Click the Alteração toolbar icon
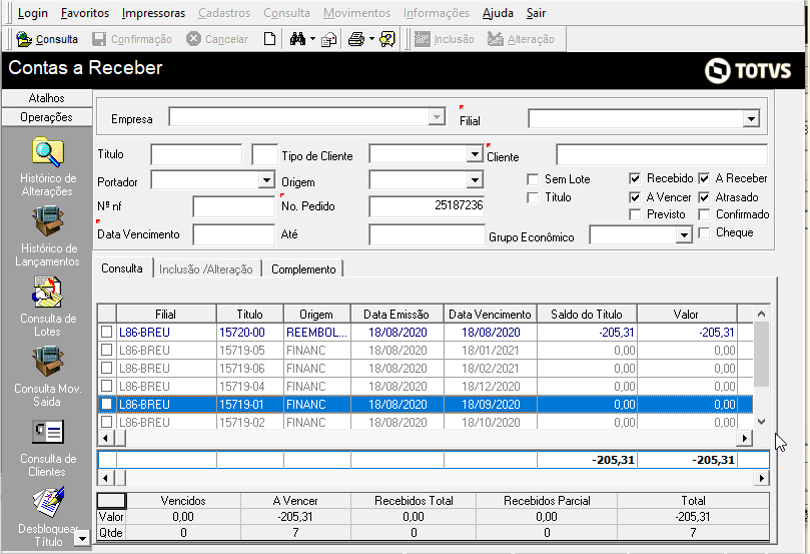 pyautogui.click(x=495, y=39)
